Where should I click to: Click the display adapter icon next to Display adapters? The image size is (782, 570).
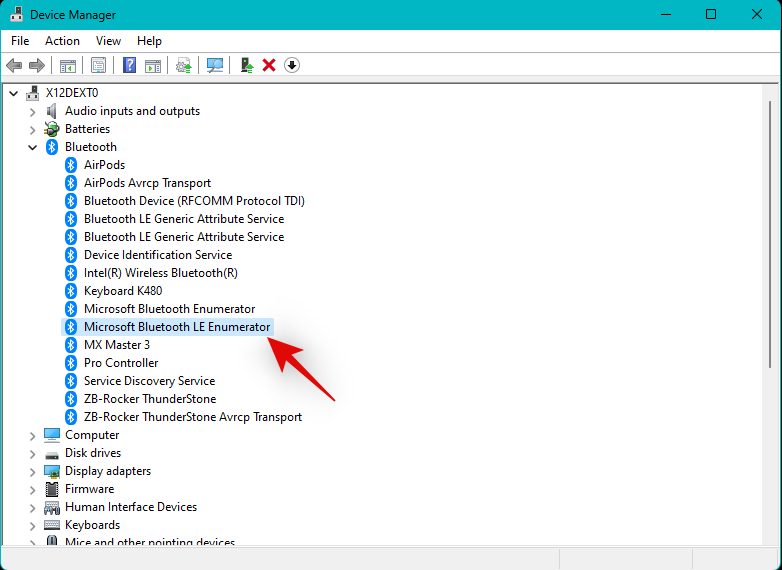click(52, 471)
